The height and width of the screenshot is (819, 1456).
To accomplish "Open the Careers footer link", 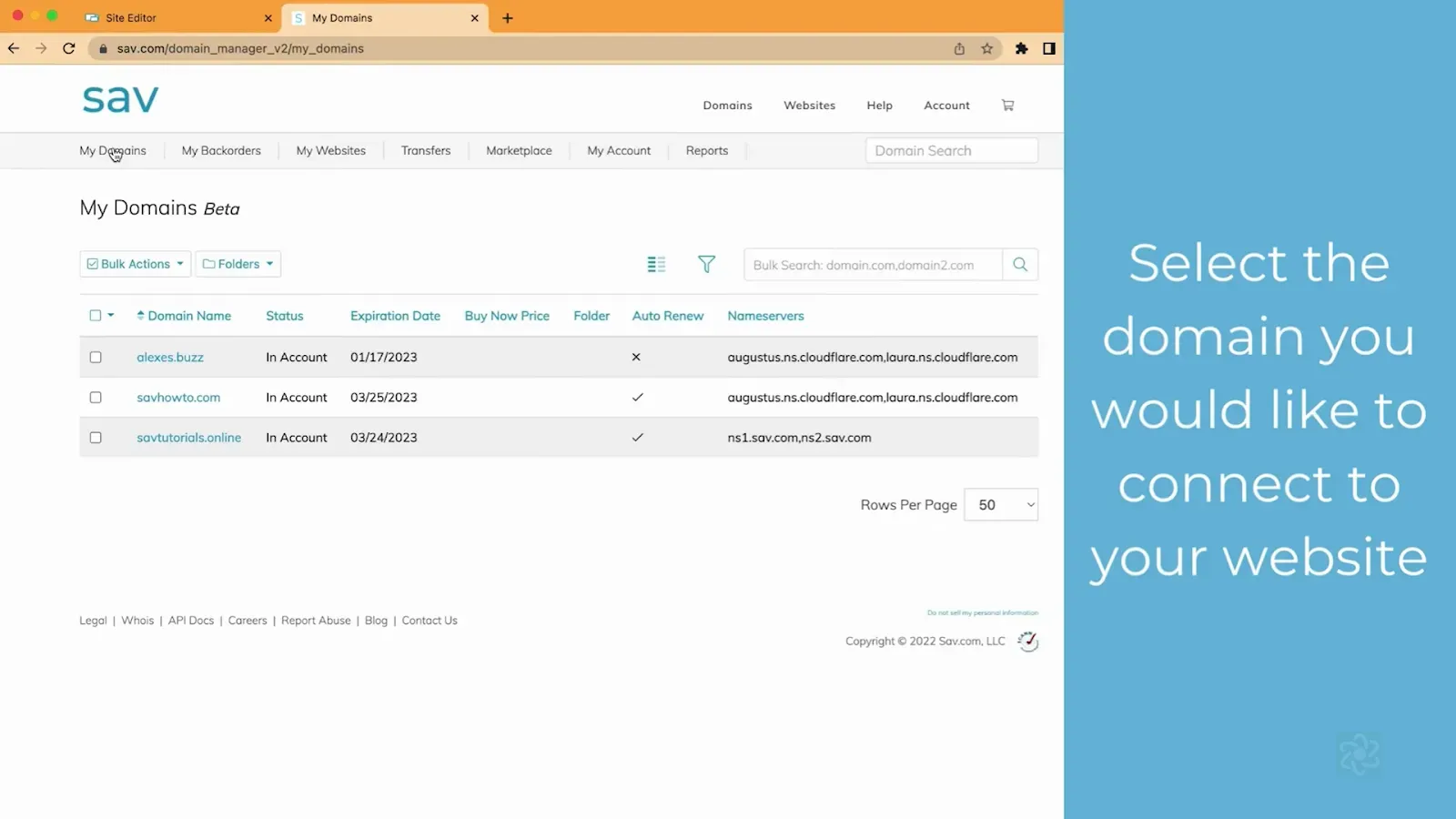I will [248, 621].
